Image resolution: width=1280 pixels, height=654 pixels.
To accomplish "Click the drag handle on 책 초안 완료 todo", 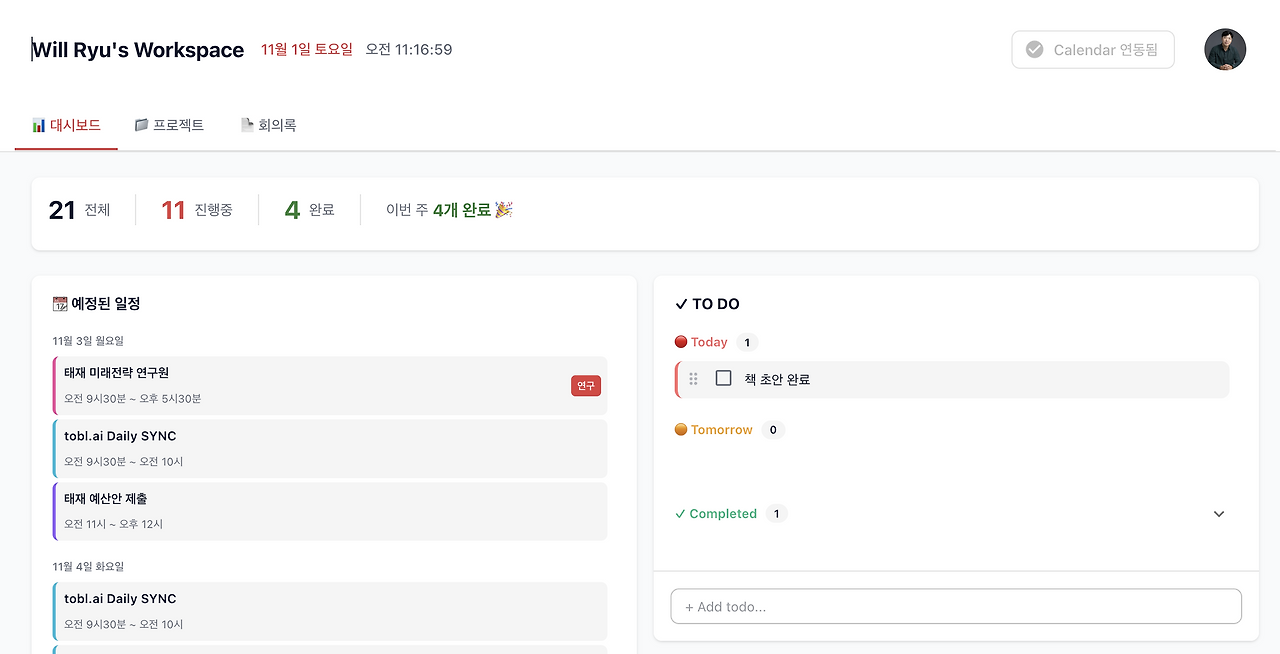I will click(693, 379).
